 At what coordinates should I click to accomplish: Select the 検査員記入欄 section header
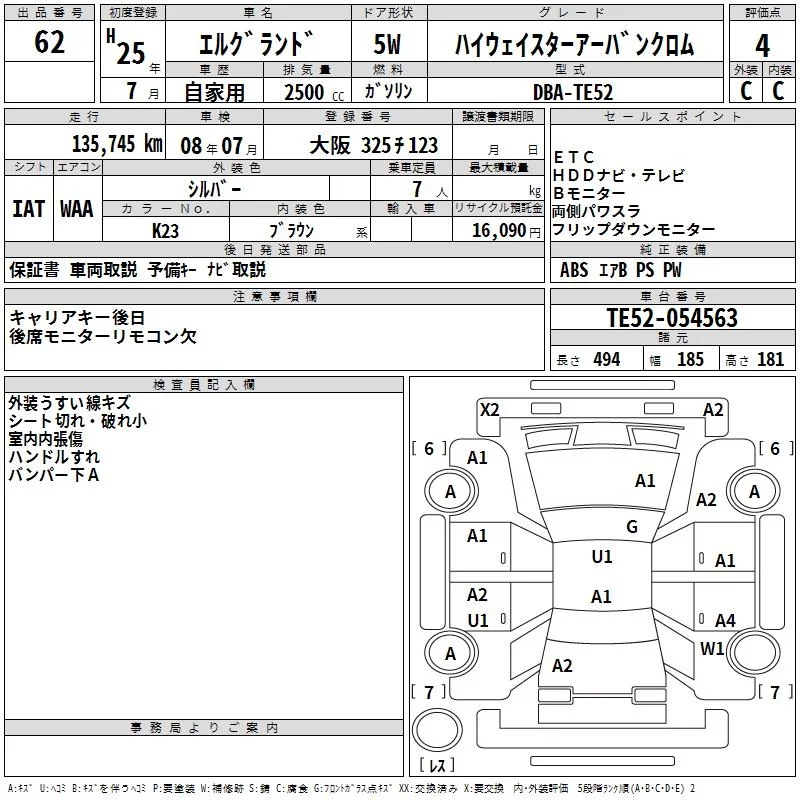click(x=204, y=385)
